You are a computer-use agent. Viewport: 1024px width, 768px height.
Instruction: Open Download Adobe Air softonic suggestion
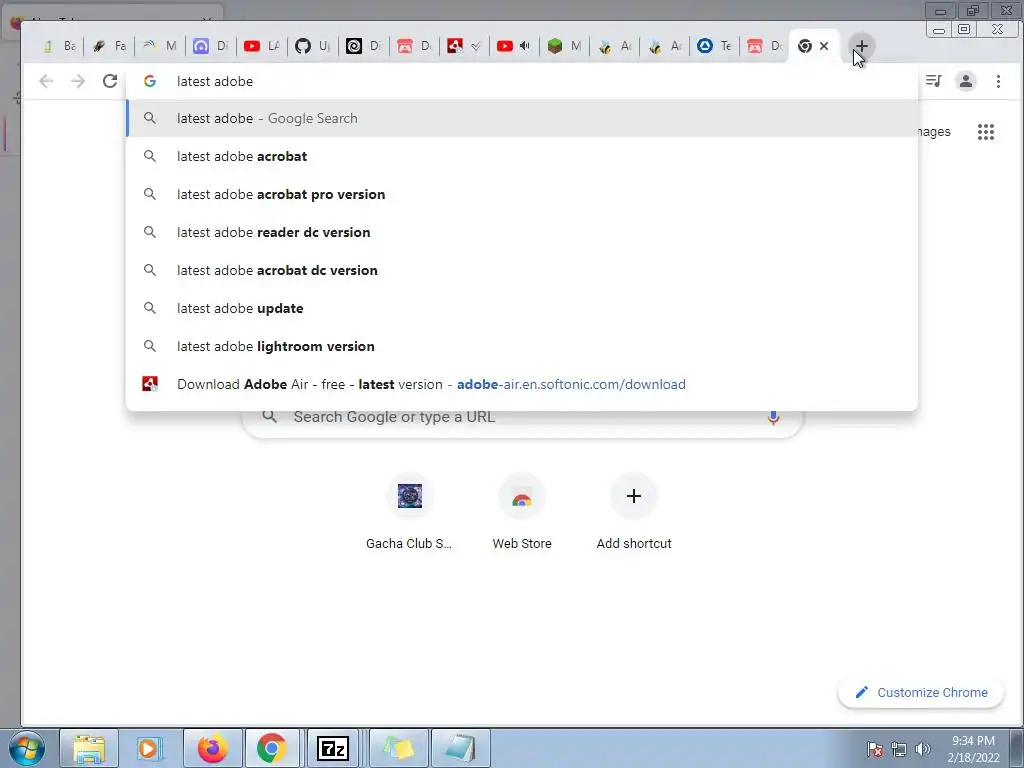[522, 384]
